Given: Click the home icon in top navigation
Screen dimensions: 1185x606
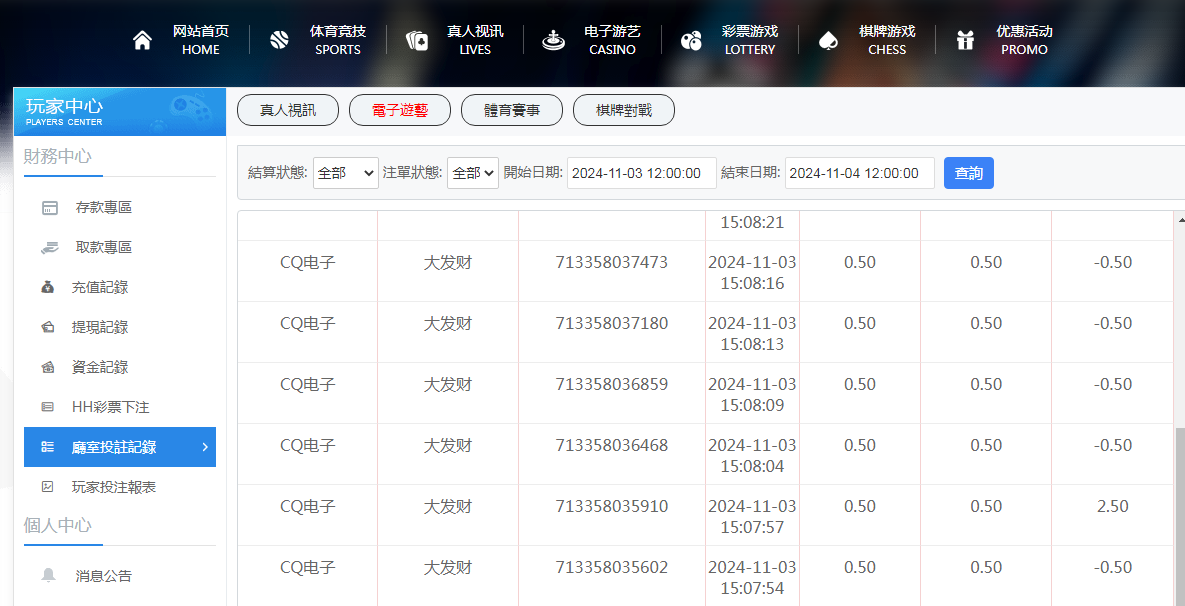Looking at the screenshot, I should tap(143, 41).
